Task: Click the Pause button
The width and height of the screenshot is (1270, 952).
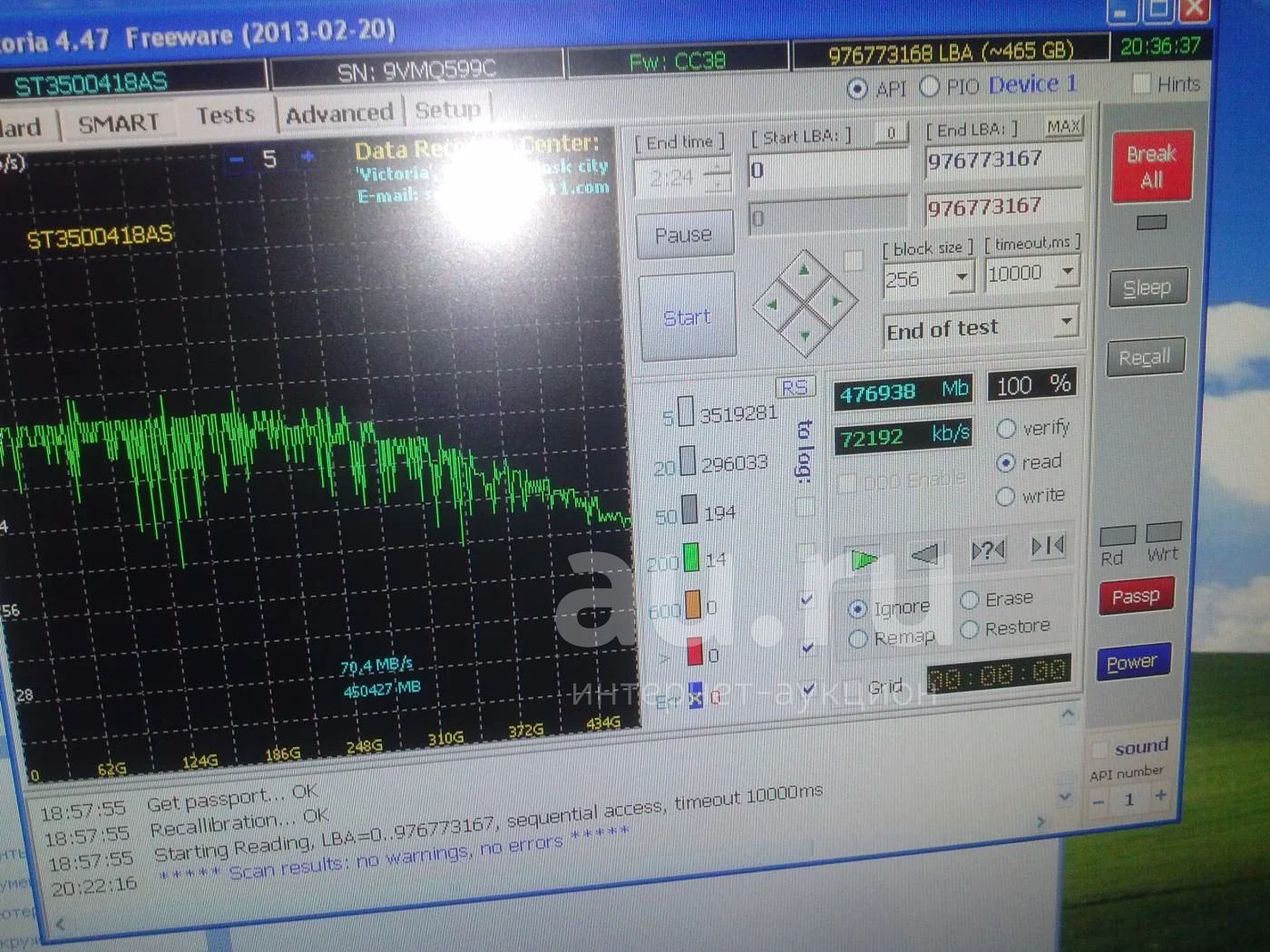Action: (x=684, y=234)
